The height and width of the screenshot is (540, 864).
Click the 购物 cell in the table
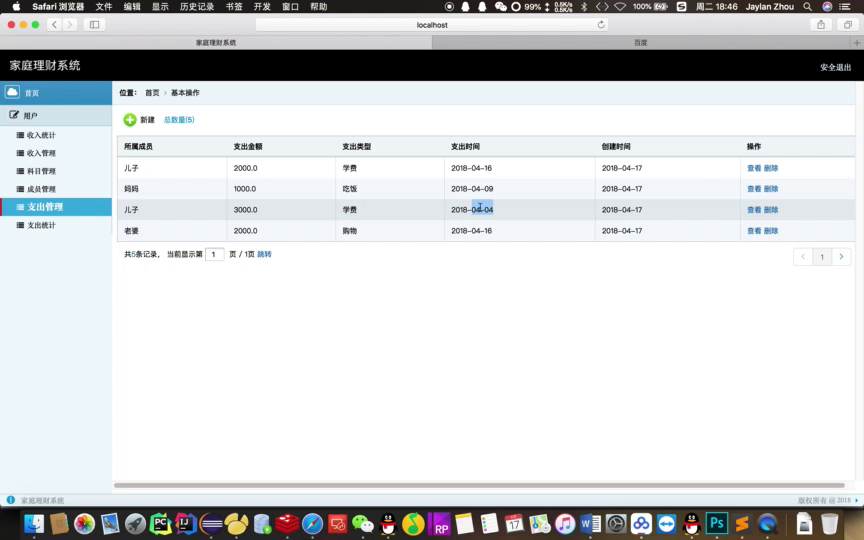[x=350, y=231]
